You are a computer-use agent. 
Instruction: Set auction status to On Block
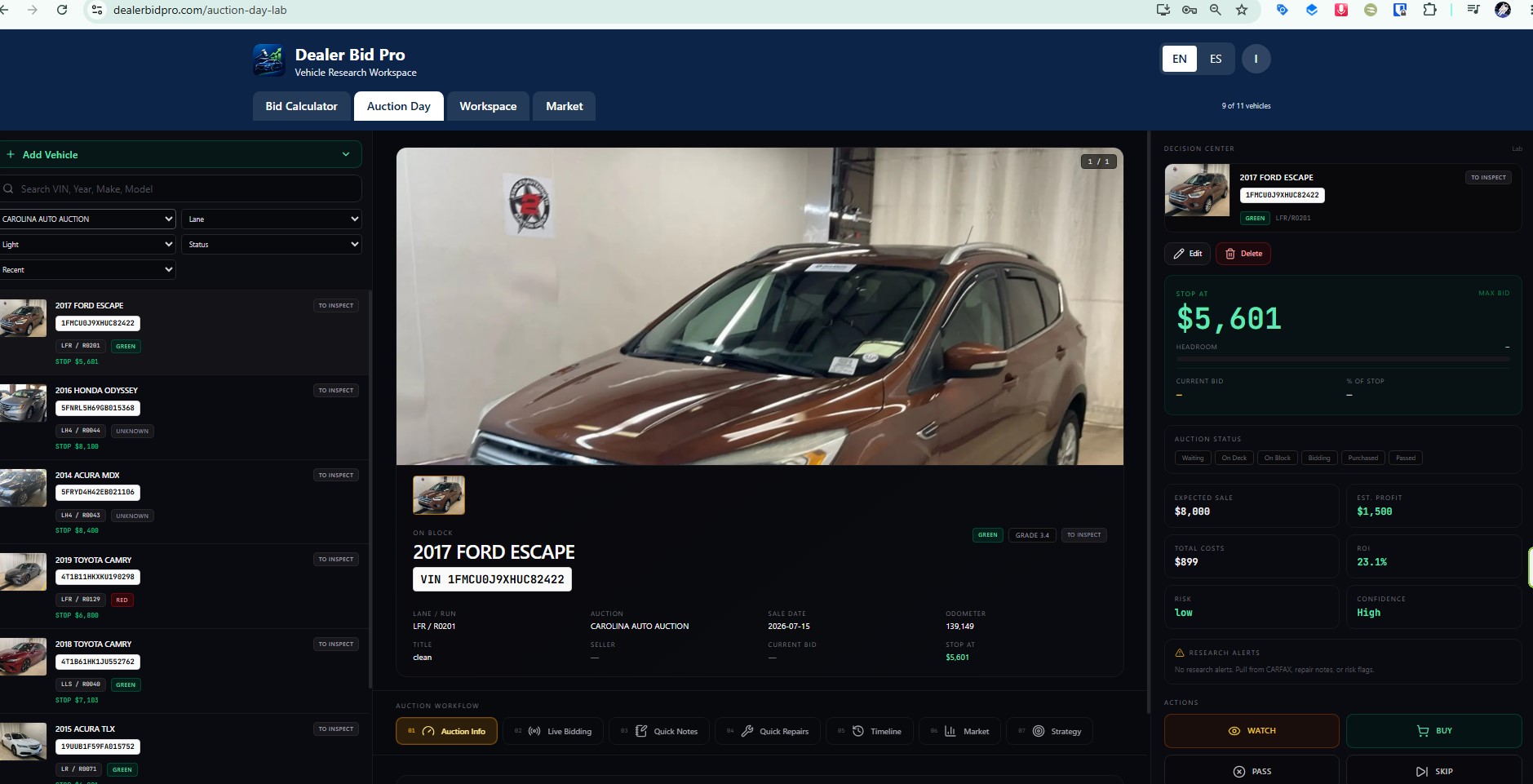pyautogui.click(x=1278, y=458)
